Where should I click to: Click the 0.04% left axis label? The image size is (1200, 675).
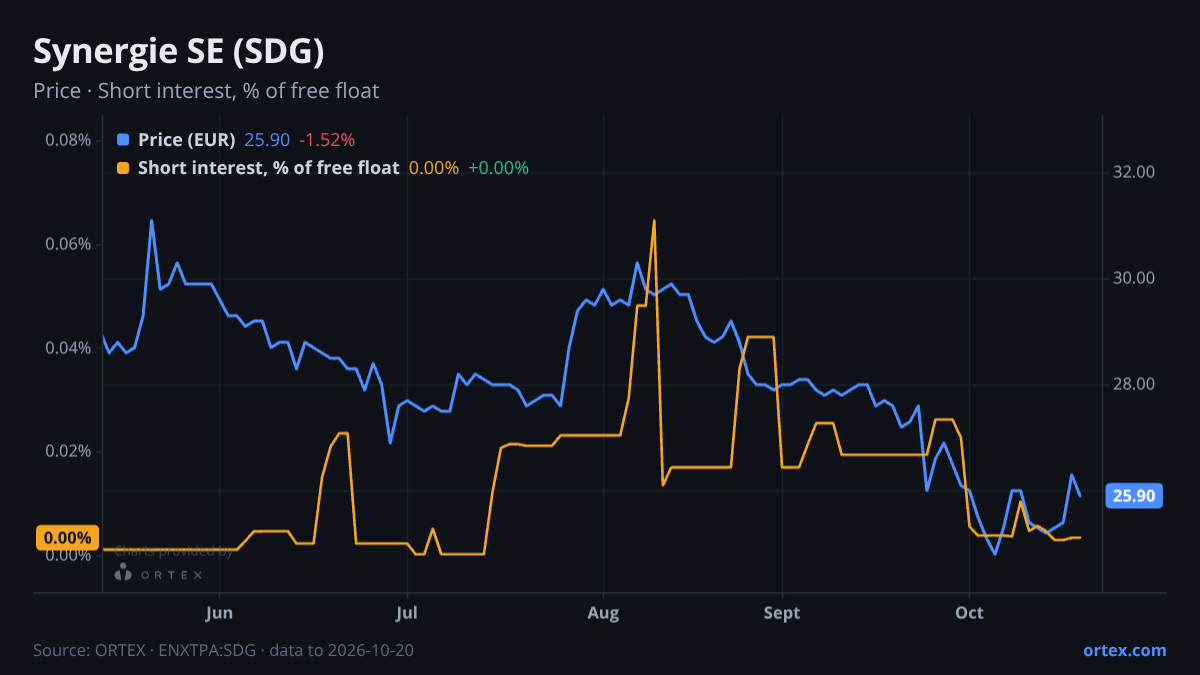pos(68,348)
